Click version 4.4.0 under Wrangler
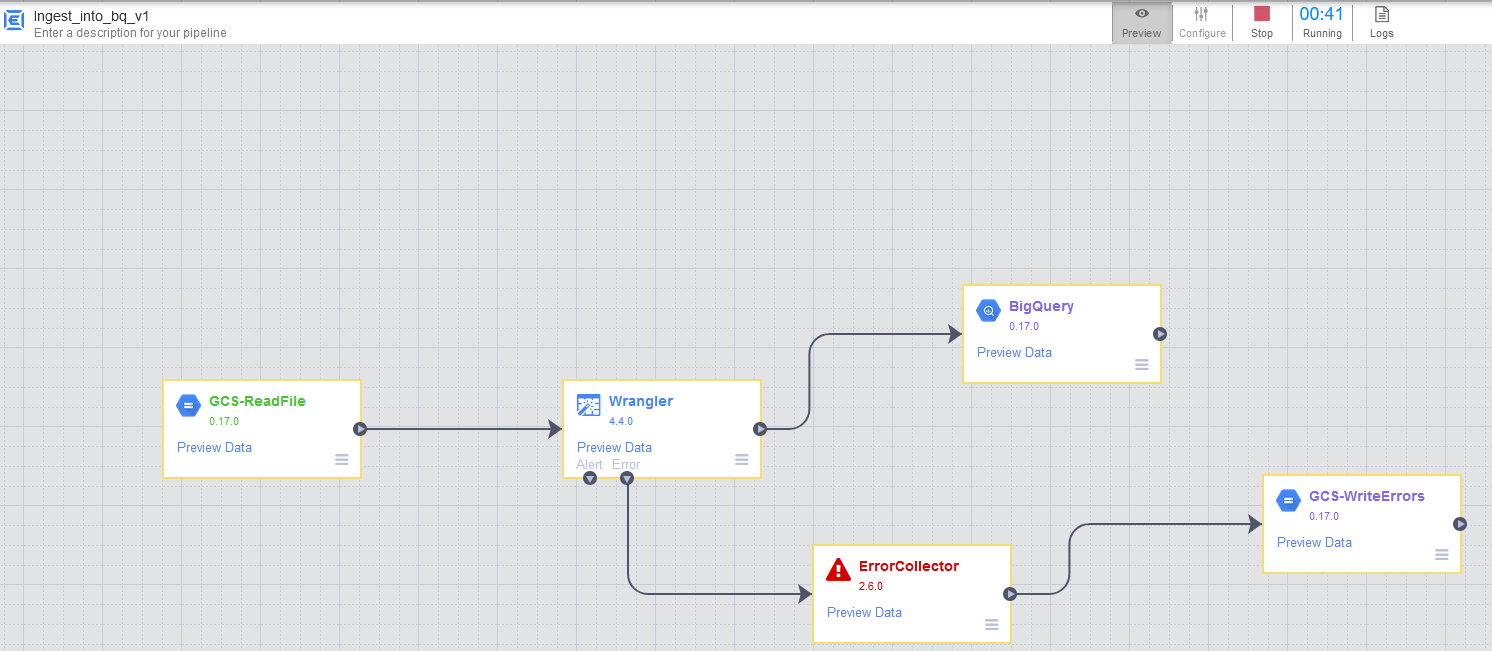Screen dimensions: 1492x651 pos(621,421)
